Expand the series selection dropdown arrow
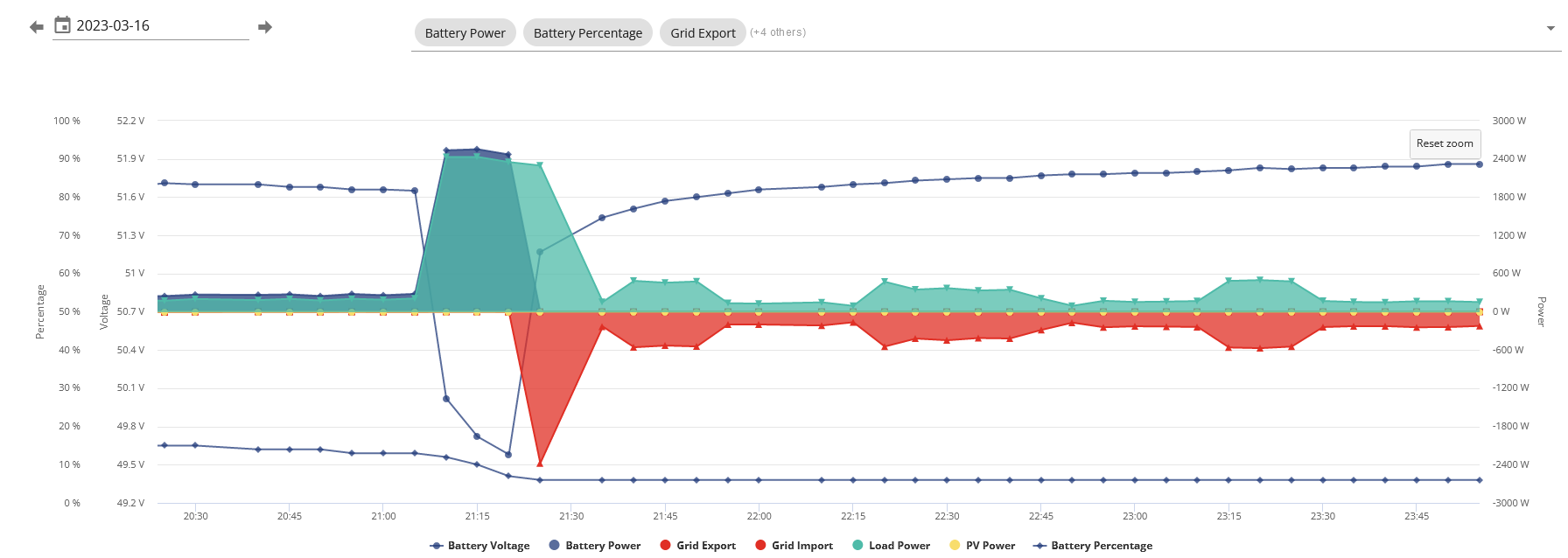 pos(1550,28)
